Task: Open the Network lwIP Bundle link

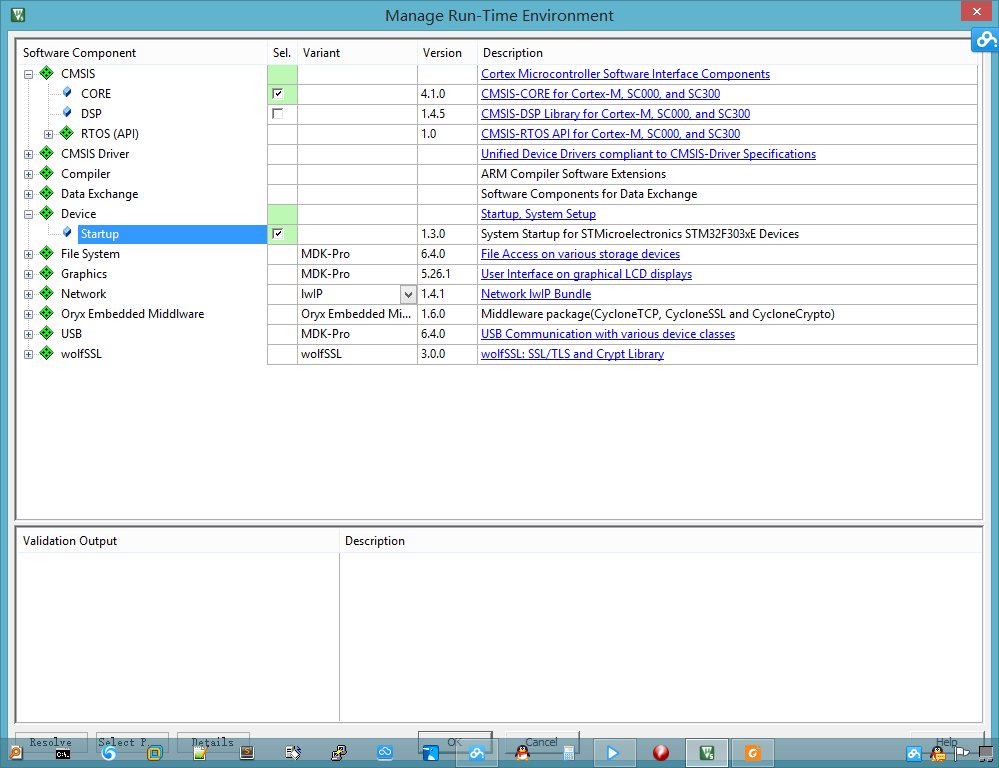Action: coord(536,294)
